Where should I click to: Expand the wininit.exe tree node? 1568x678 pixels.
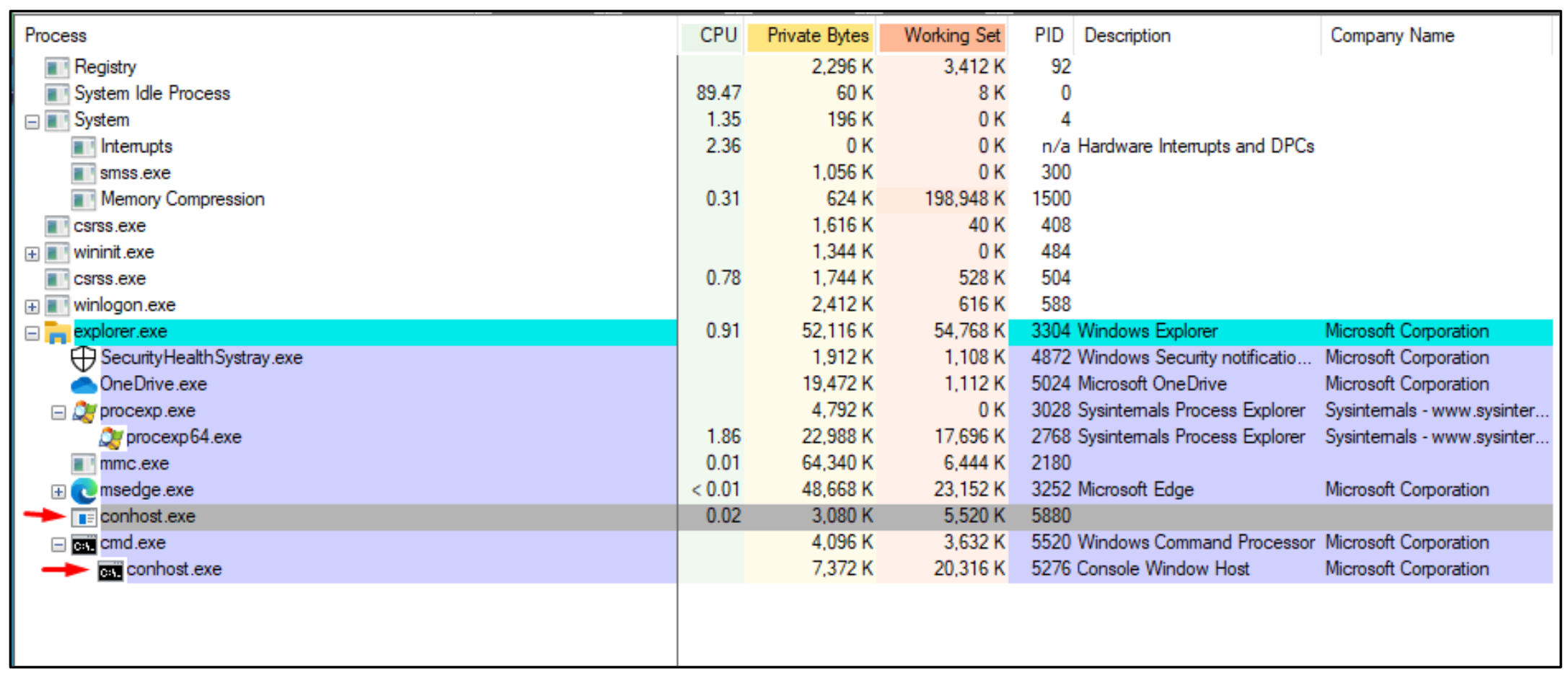[32, 254]
